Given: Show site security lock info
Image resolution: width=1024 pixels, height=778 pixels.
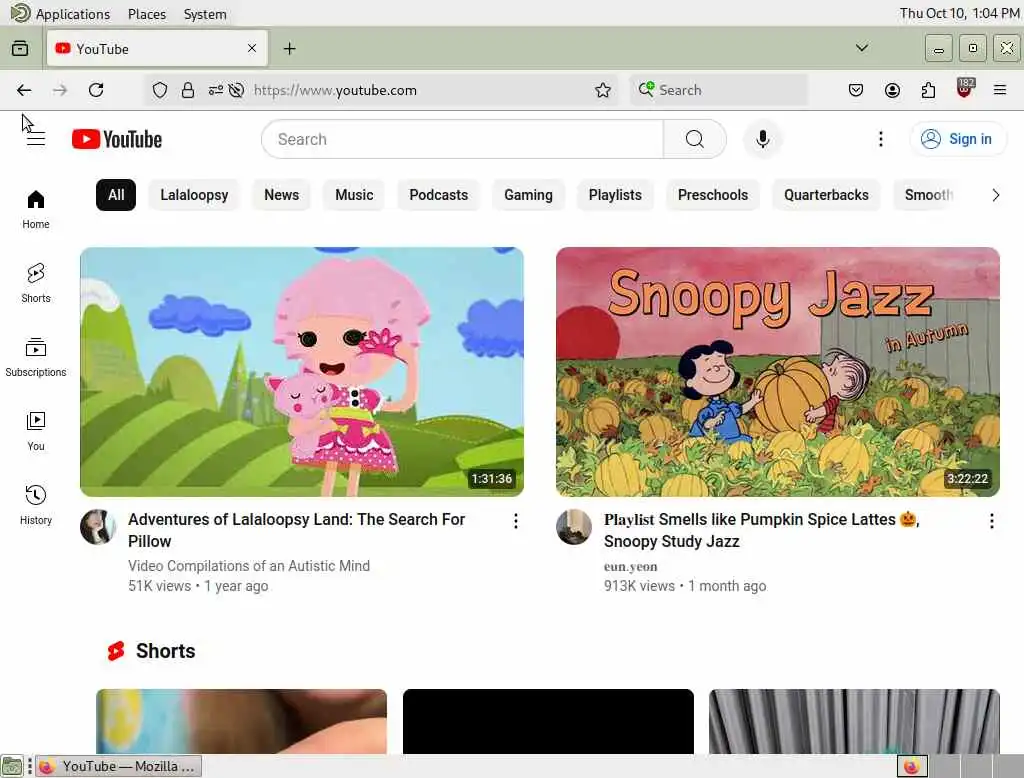Looking at the screenshot, I should click(x=187, y=90).
